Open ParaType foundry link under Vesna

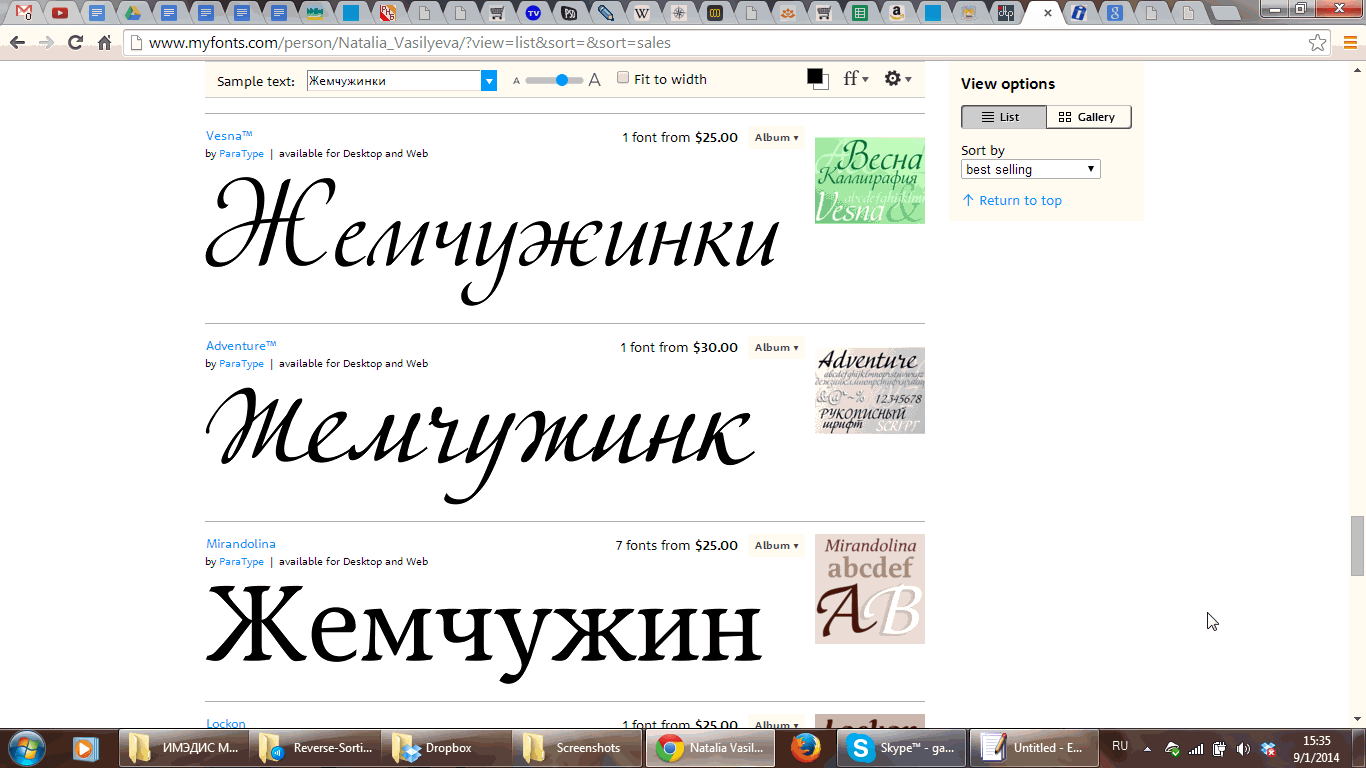click(x=241, y=154)
